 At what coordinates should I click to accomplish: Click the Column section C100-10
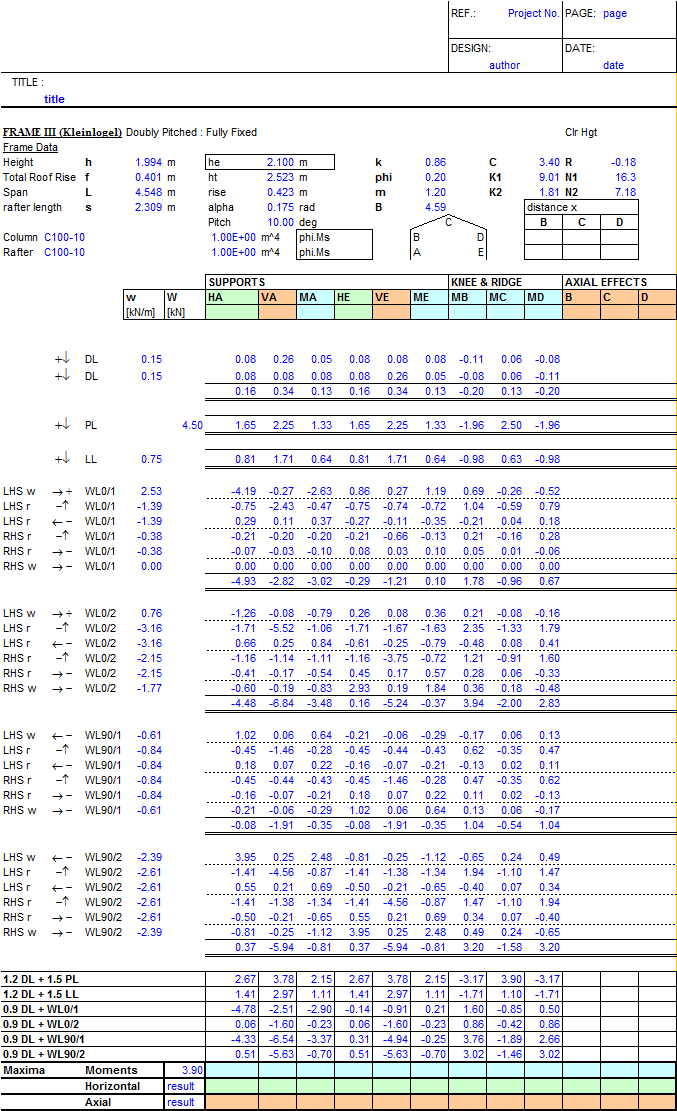(x=65, y=237)
